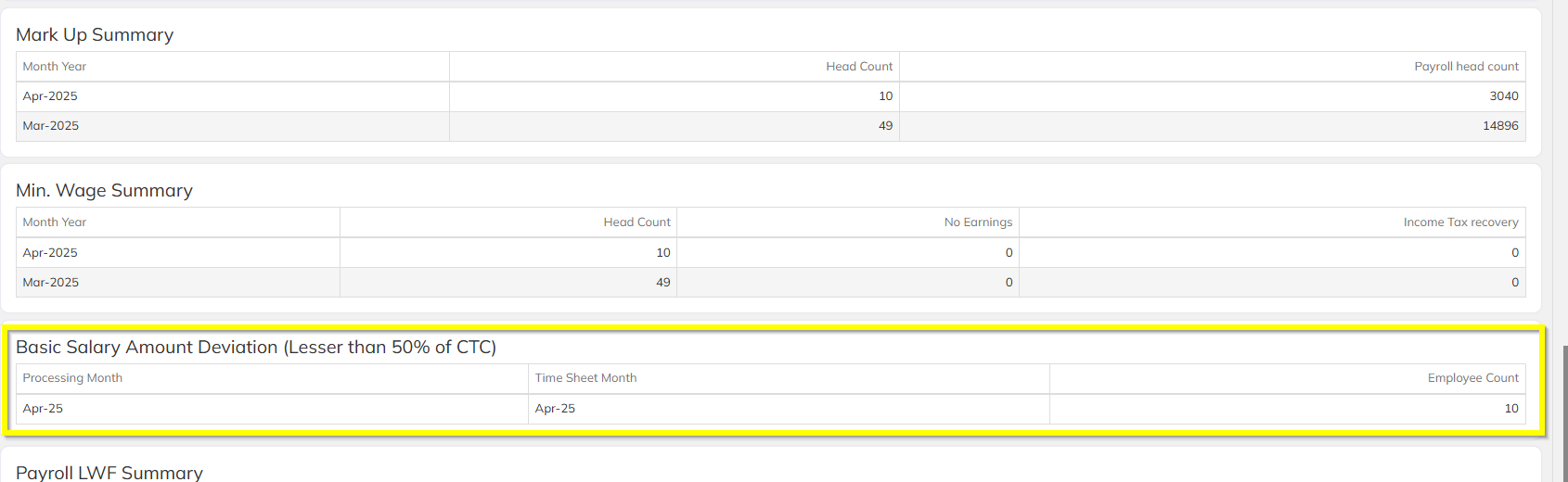Click the Income Tax recovery column header
Image resolution: width=1568 pixels, height=482 pixels.
pos(1460,222)
